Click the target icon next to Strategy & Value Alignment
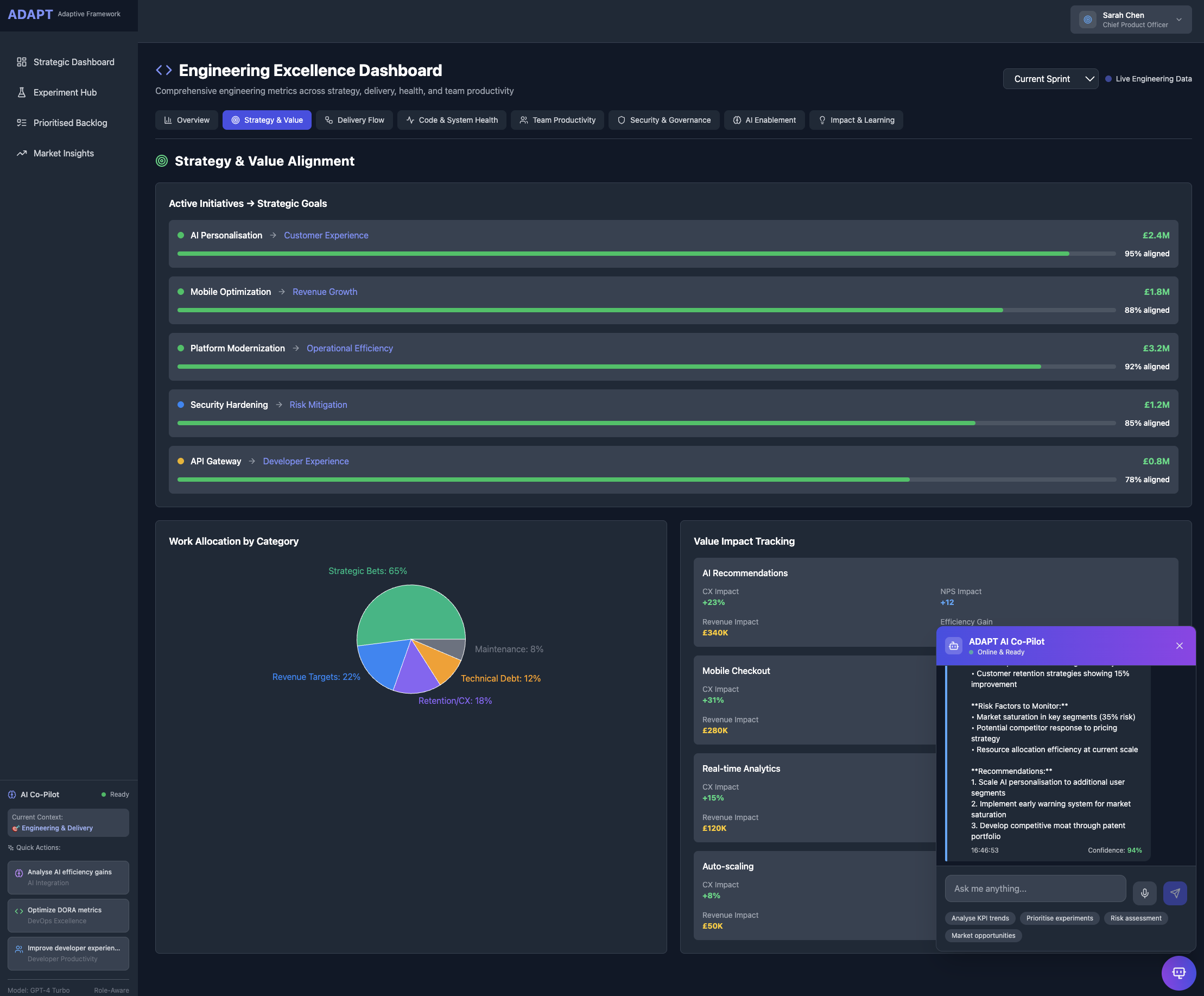The height and width of the screenshot is (996, 1204). tap(162, 161)
